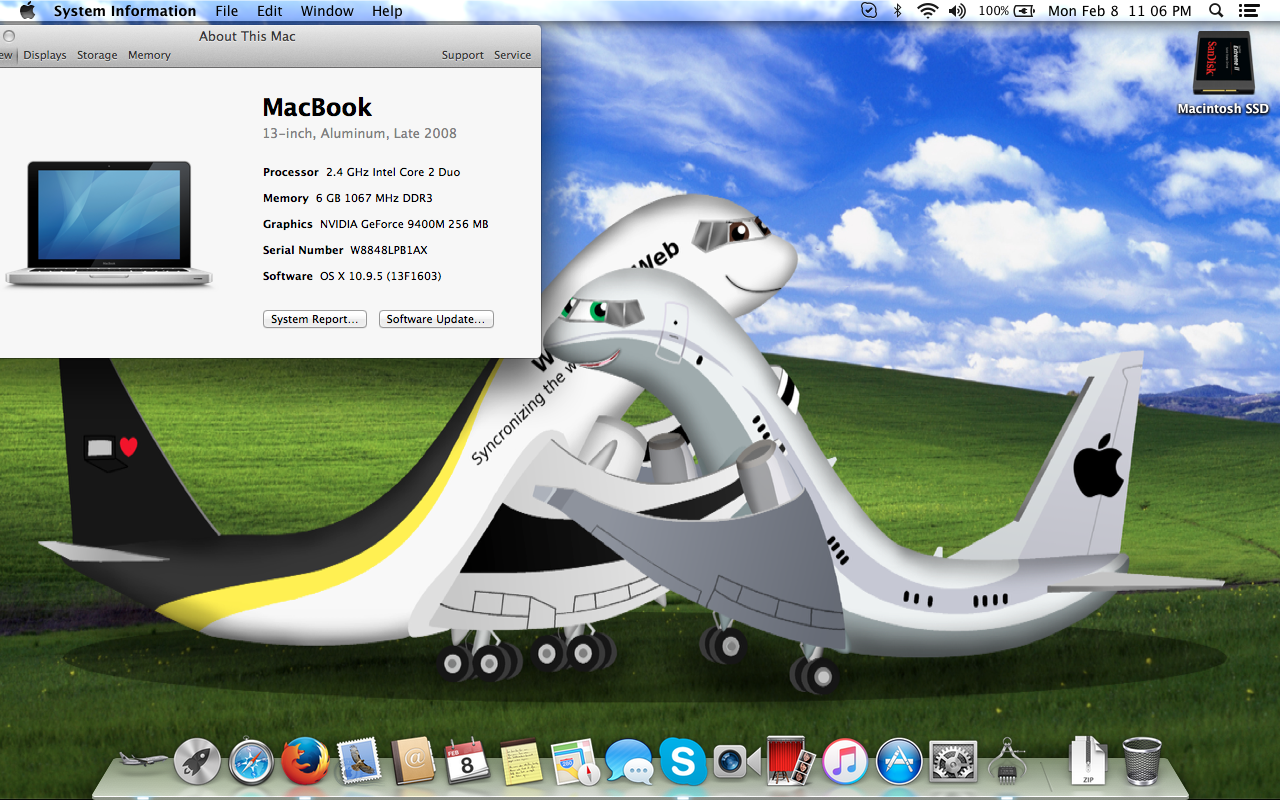Launch Firefox from the Dock

point(305,762)
